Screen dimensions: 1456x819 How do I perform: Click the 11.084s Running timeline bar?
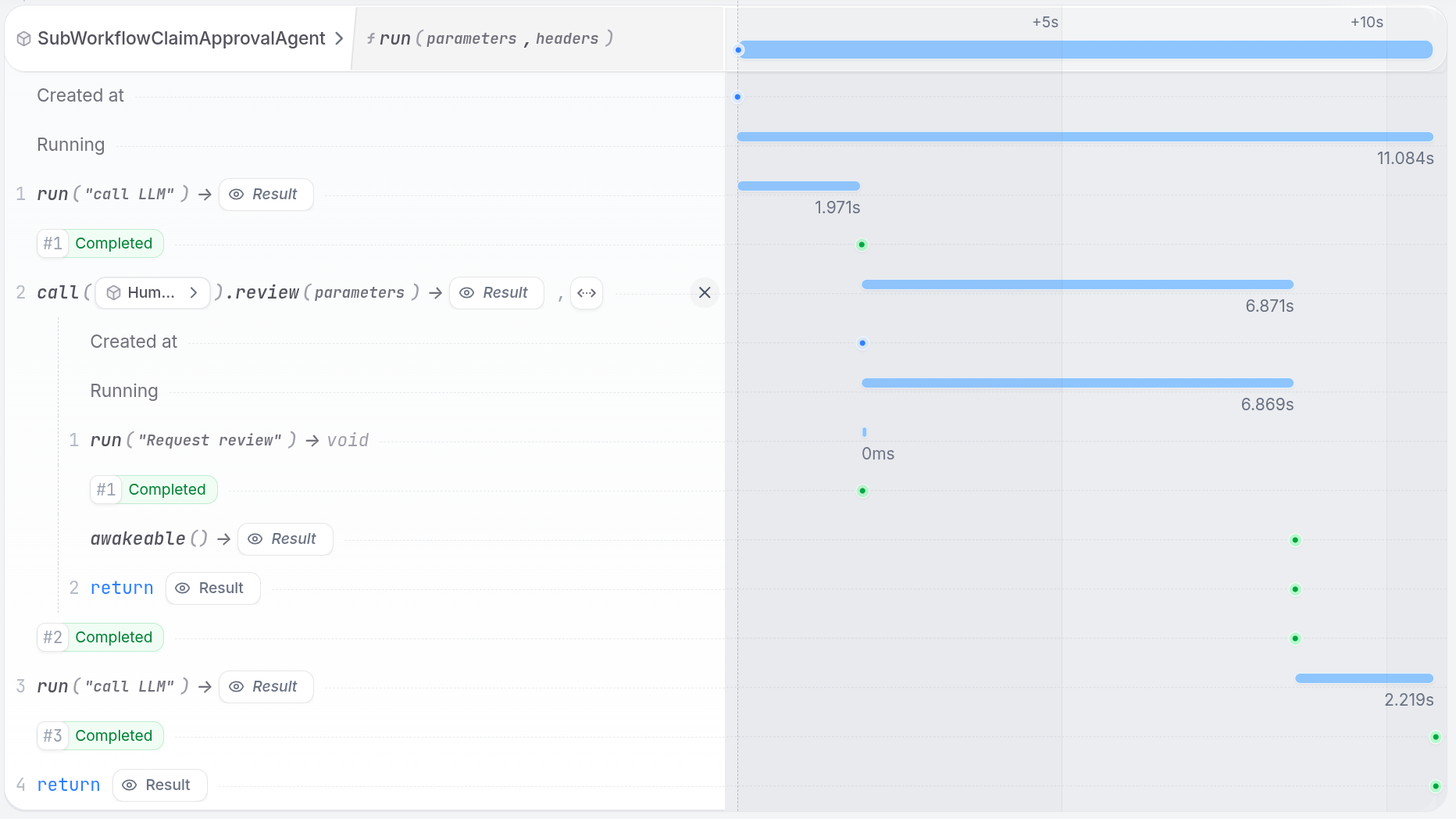coord(1085,137)
